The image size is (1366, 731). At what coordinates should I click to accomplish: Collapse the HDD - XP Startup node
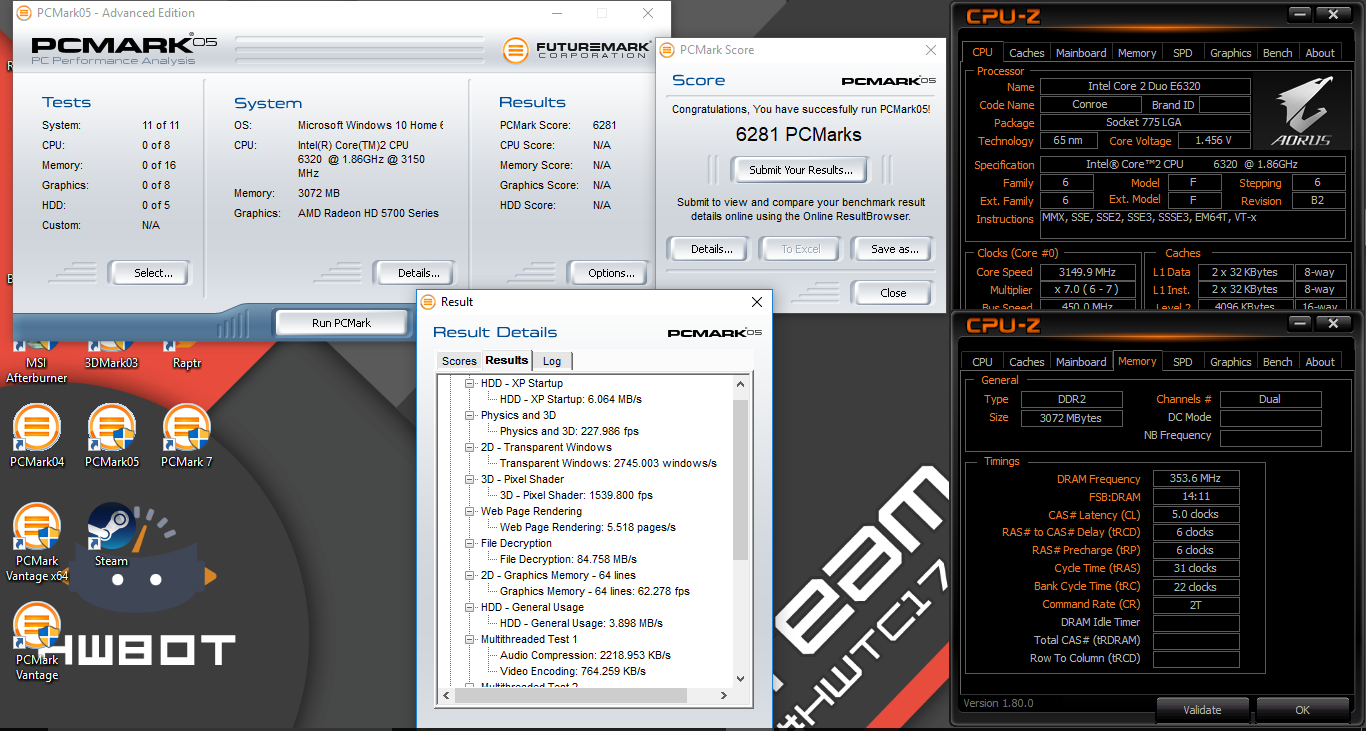tap(471, 383)
